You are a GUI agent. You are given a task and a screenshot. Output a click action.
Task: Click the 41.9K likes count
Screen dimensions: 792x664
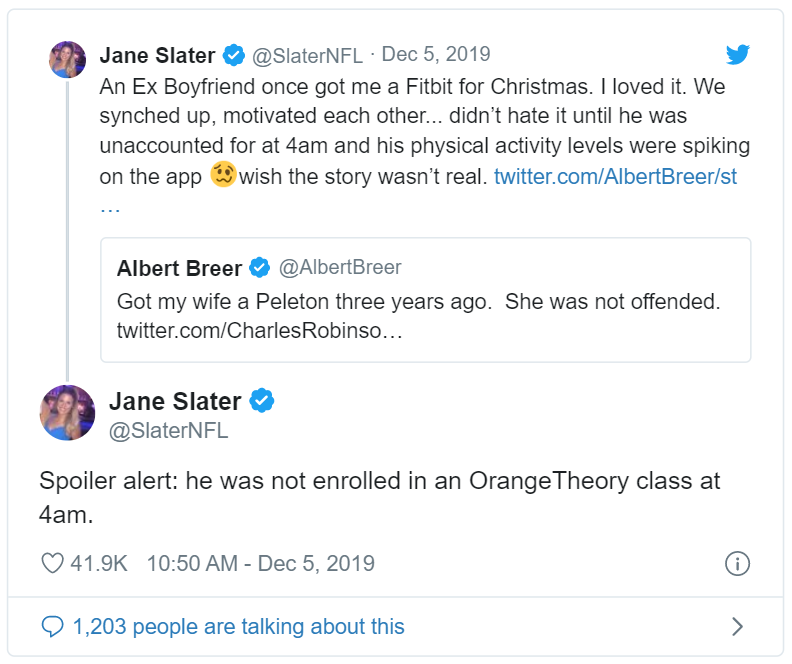[x=99, y=563]
